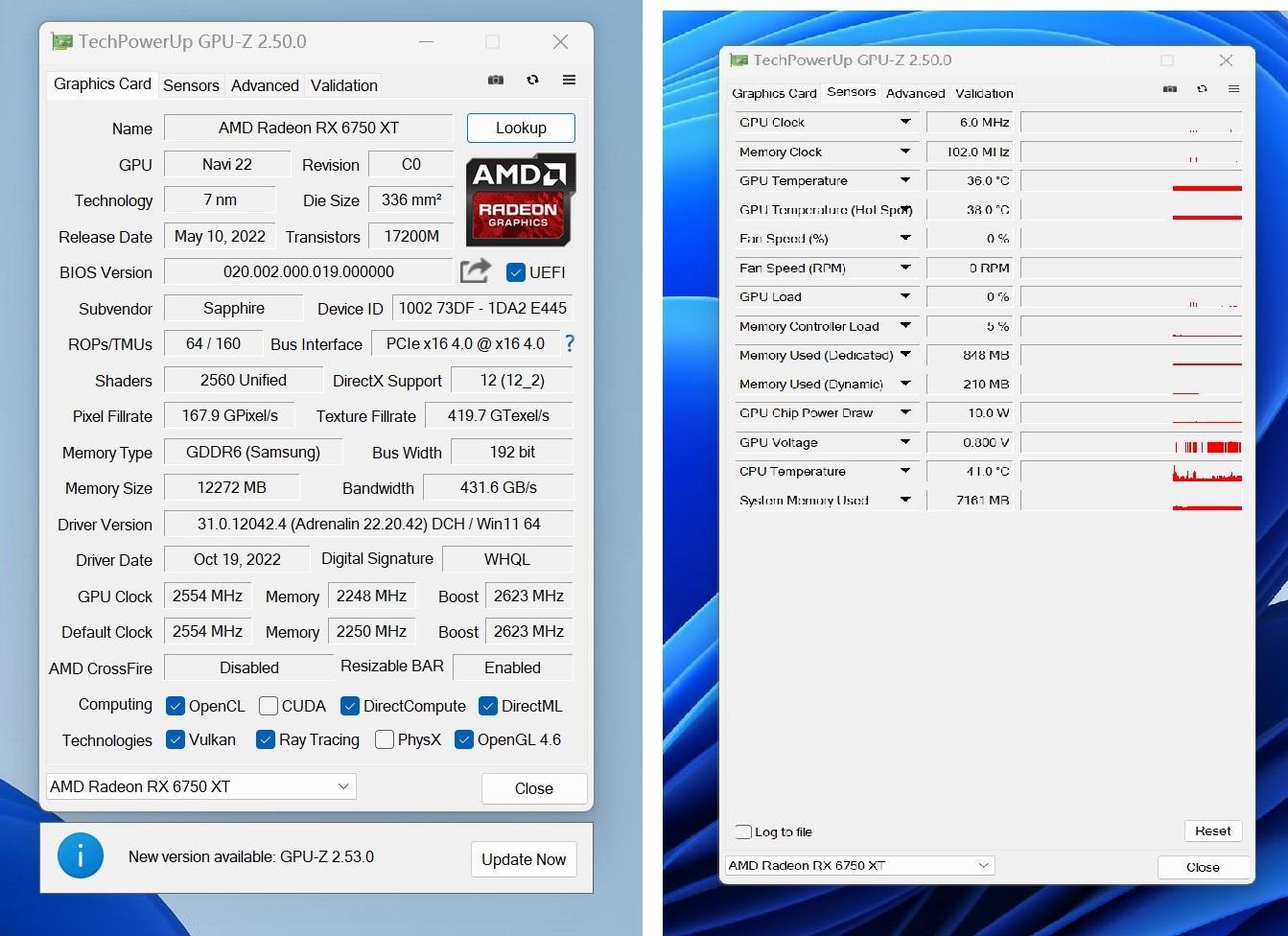Toggle the Ray Tracing checkbox
The image size is (1288, 936).
pyautogui.click(x=266, y=739)
